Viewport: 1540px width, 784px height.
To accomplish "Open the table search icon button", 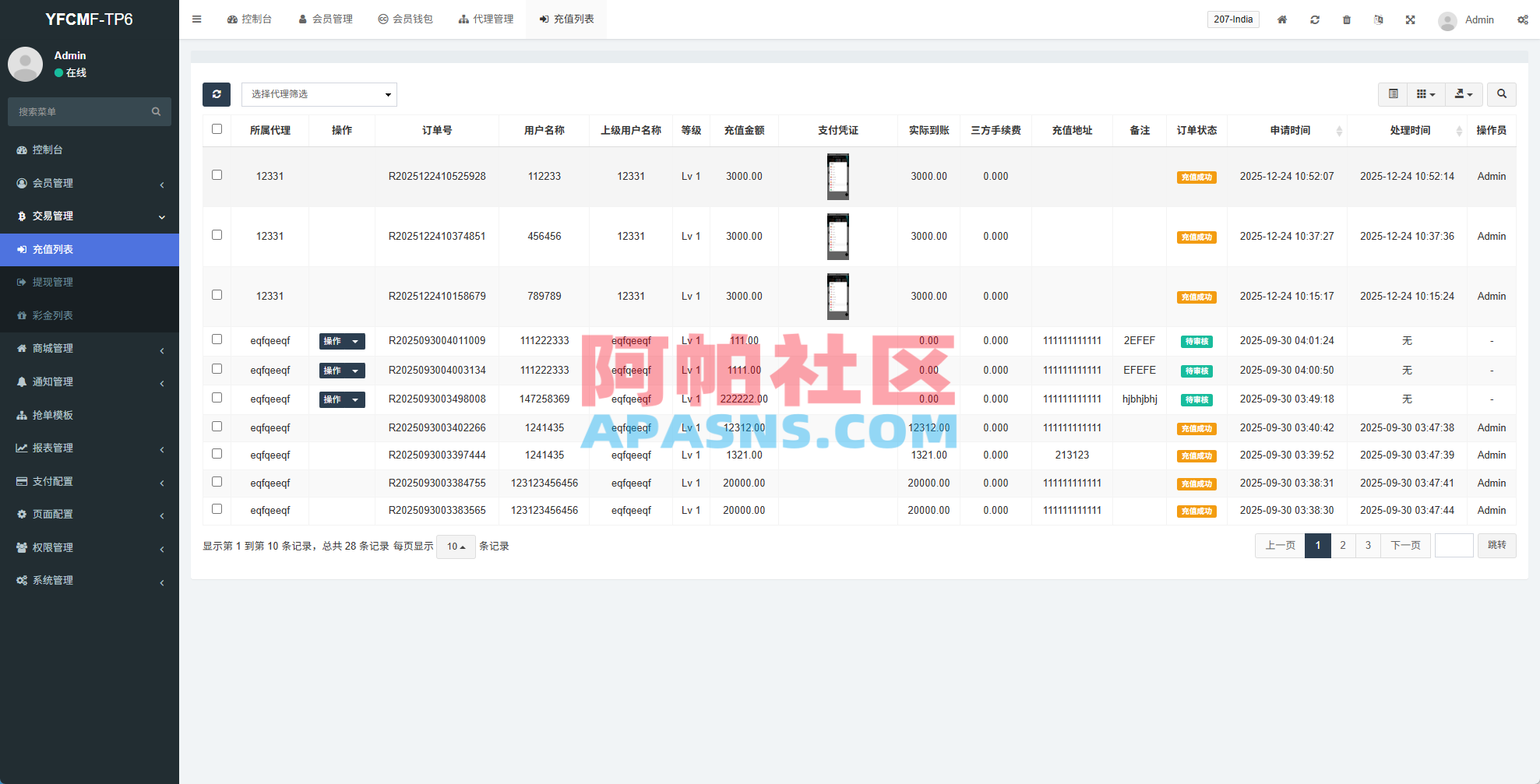I will pyautogui.click(x=1502, y=94).
